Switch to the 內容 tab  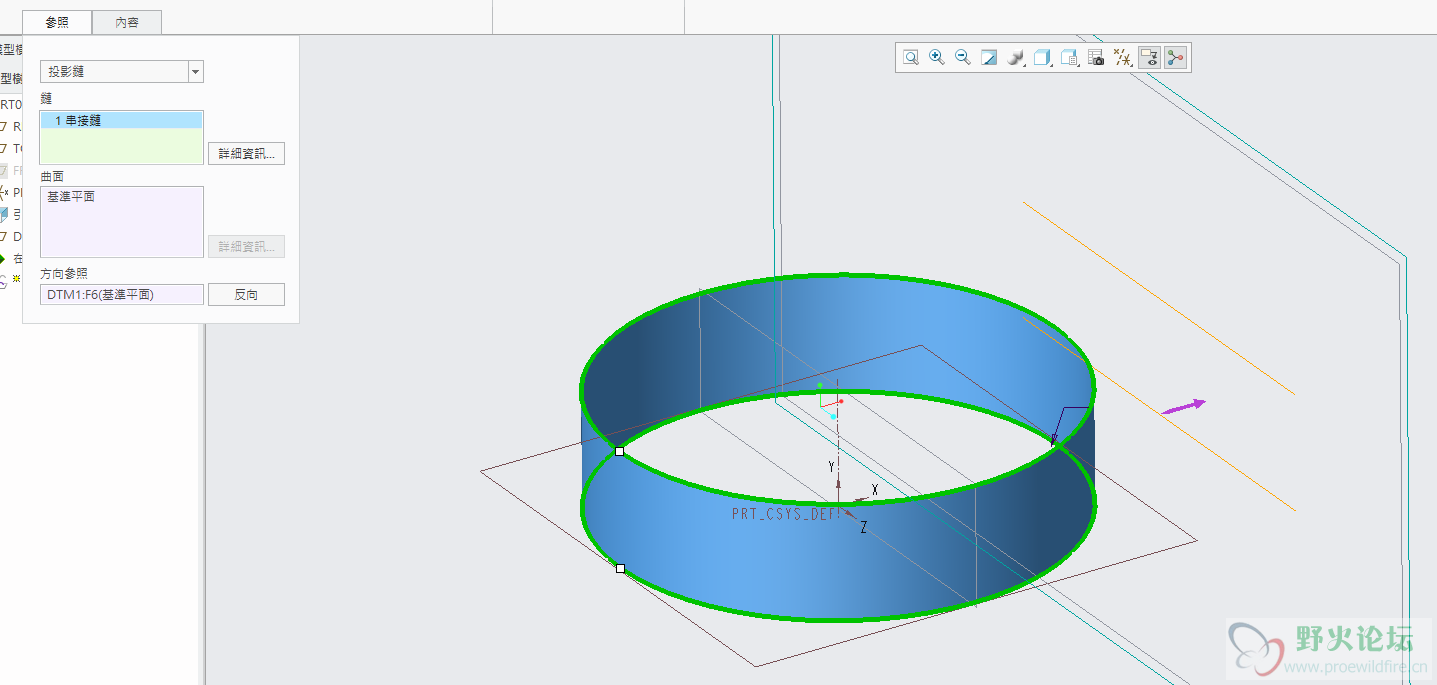click(127, 22)
